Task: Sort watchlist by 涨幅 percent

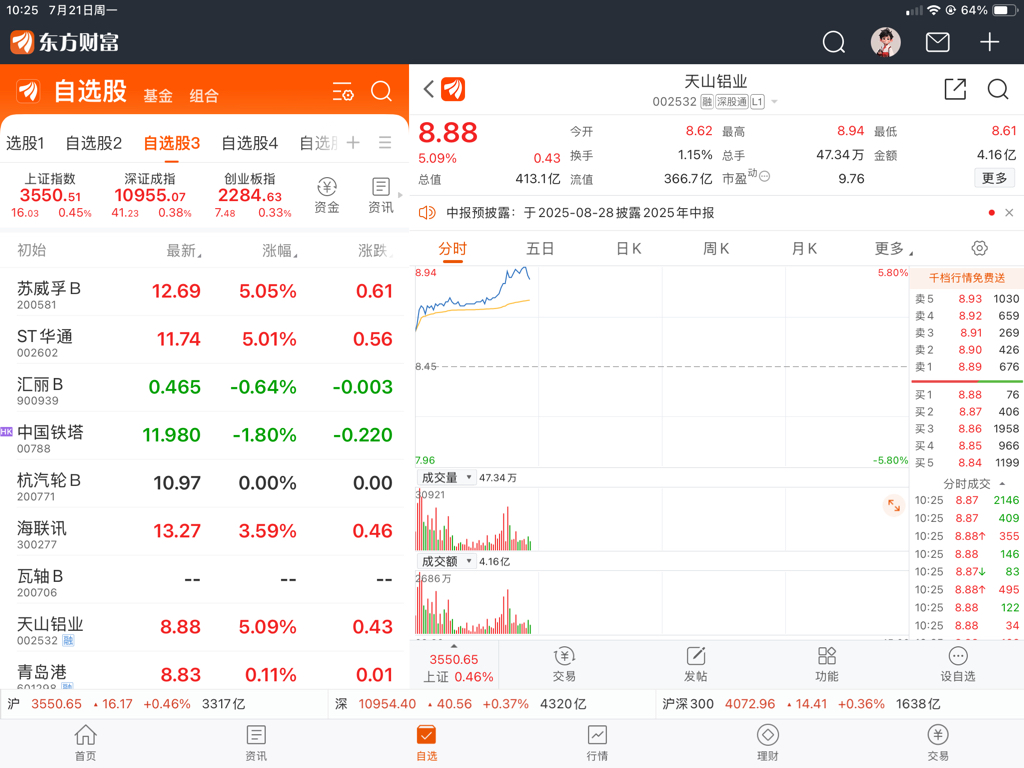Action: pyautogui.click(x=280, y=250)
